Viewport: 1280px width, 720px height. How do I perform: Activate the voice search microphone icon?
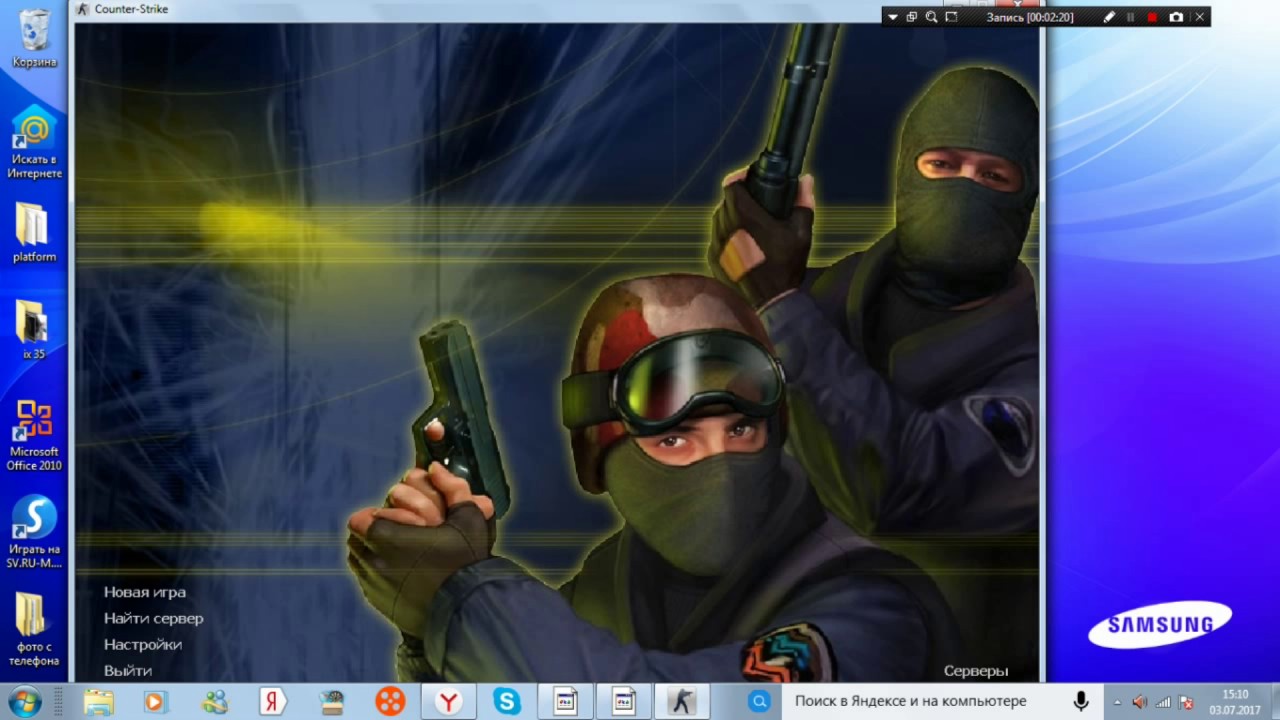pyautogui.click(x=1081, y=701)
